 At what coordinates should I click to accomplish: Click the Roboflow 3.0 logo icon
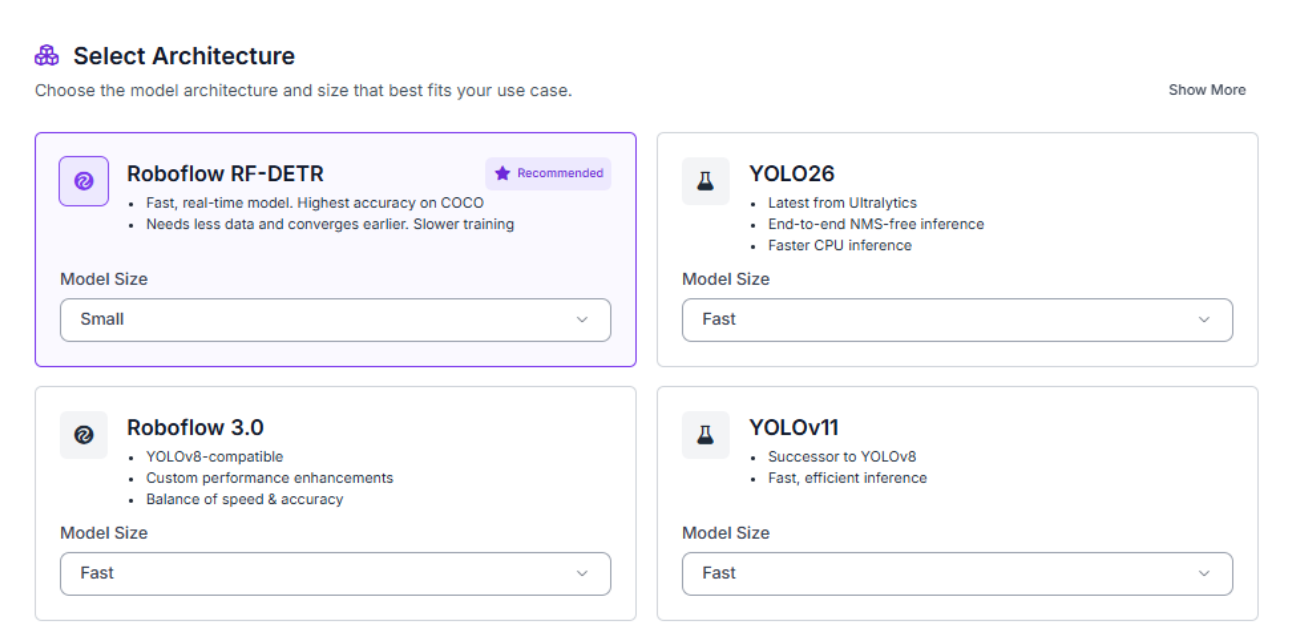[x=84, y=435]
